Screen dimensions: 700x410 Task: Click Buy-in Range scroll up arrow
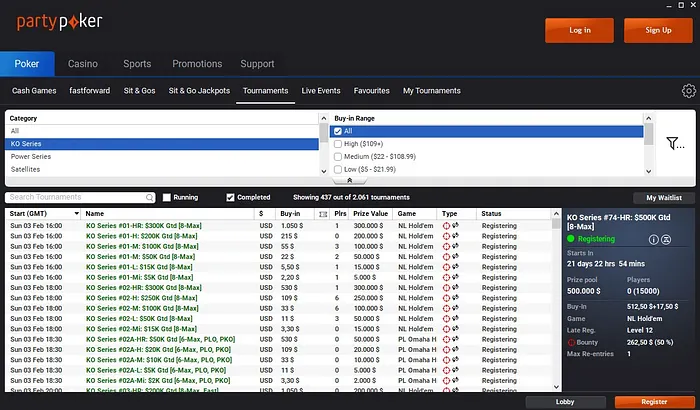648,118
